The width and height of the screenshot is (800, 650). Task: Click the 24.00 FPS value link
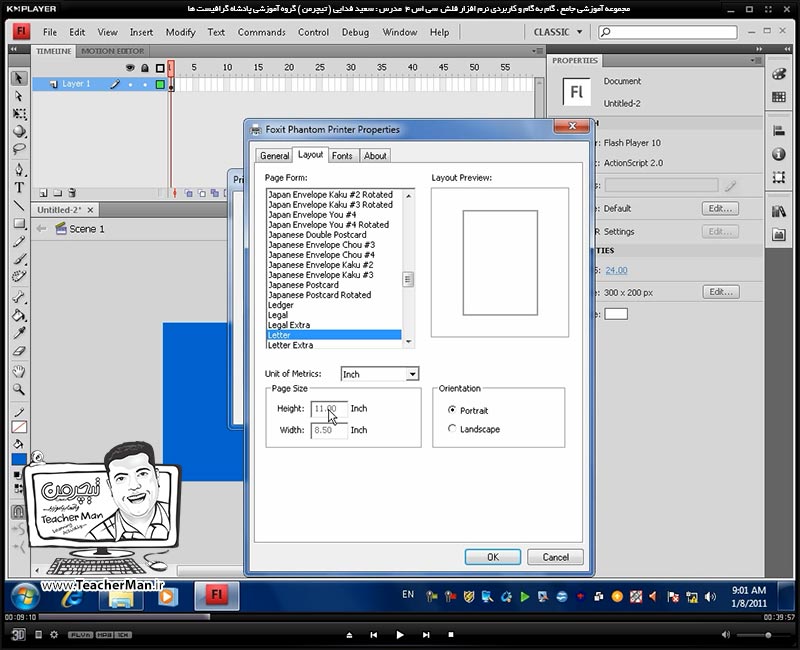click(616, 270)
